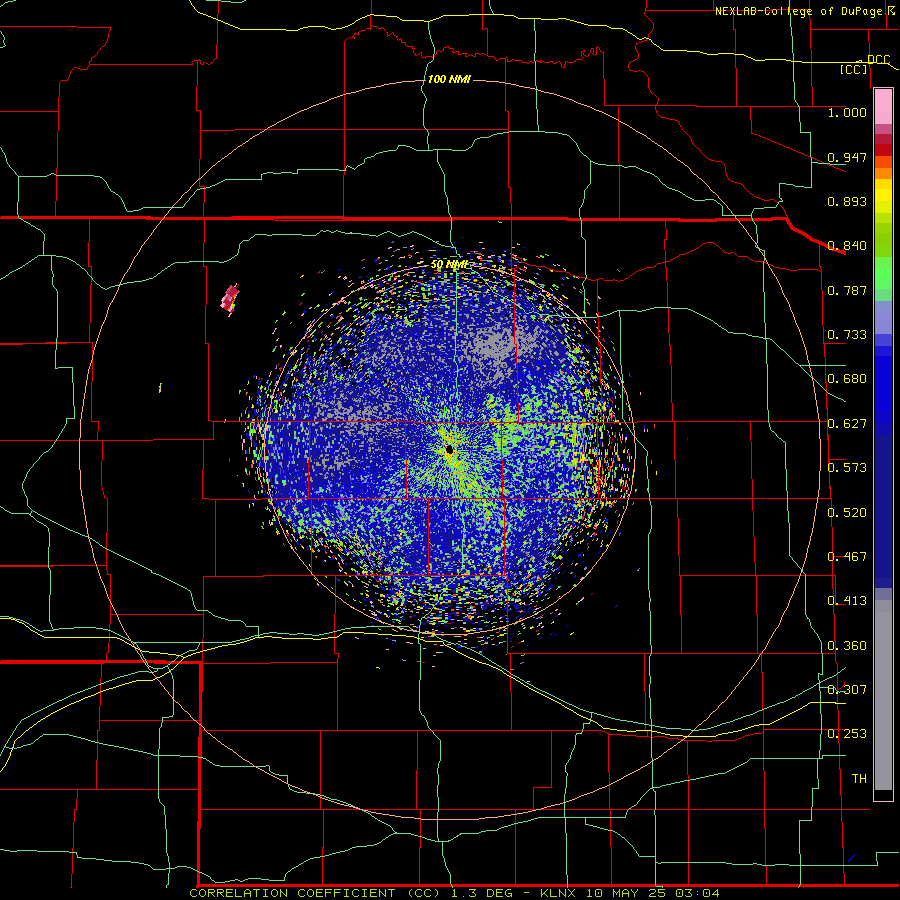This screenshot has height=900, width=900.
Task: Click the TH label at legend bottom
Action: coord(859,779)
